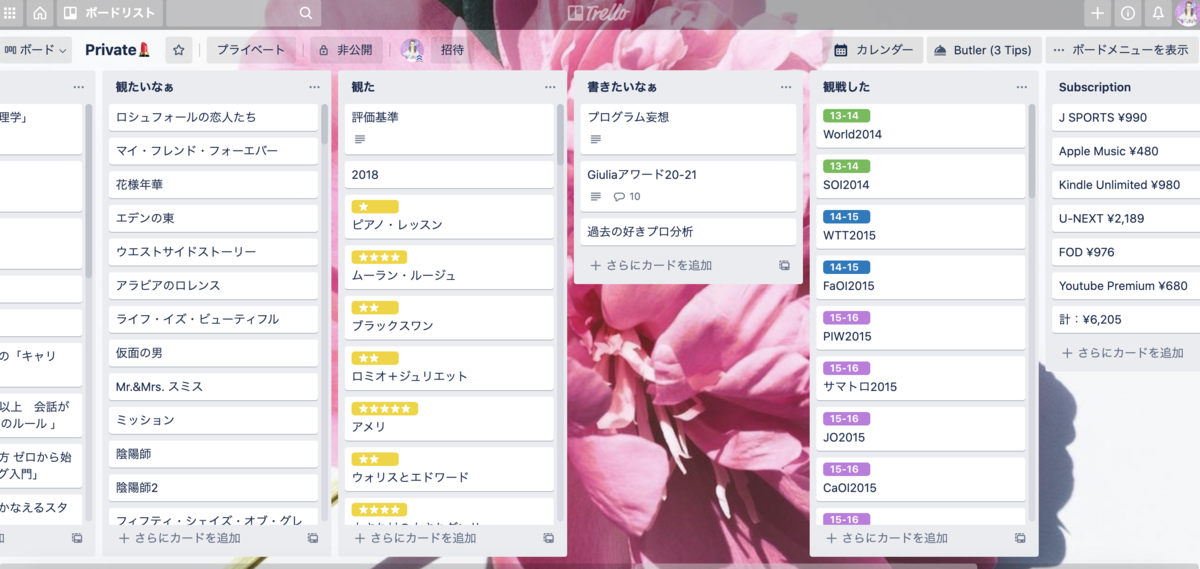Click template icon in 観た list footer
The height and width of the screenshot is (569, 1200).
[x=549, y=538]
